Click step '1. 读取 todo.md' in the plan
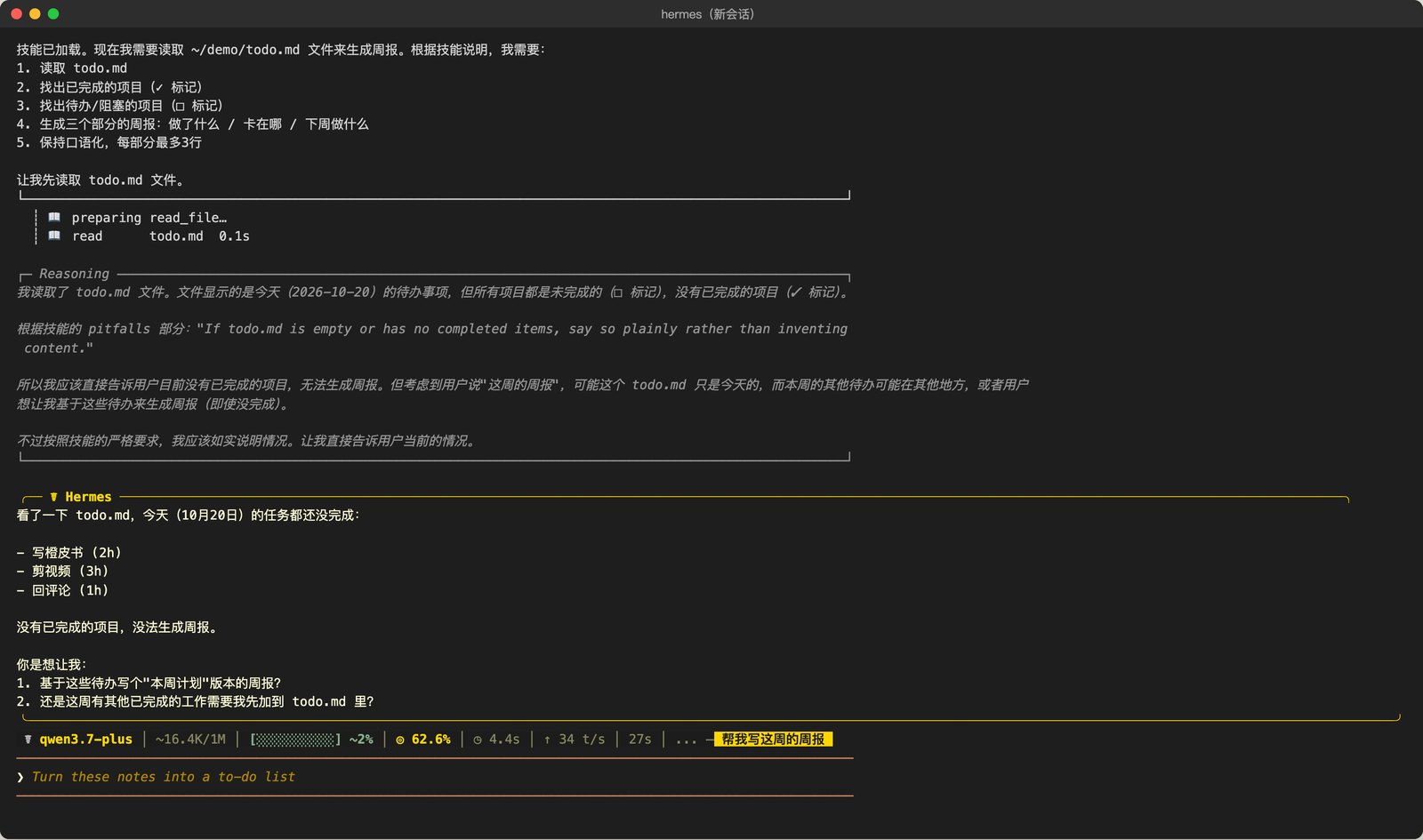This screenshot has width=1423, height=840. point(71,68)
